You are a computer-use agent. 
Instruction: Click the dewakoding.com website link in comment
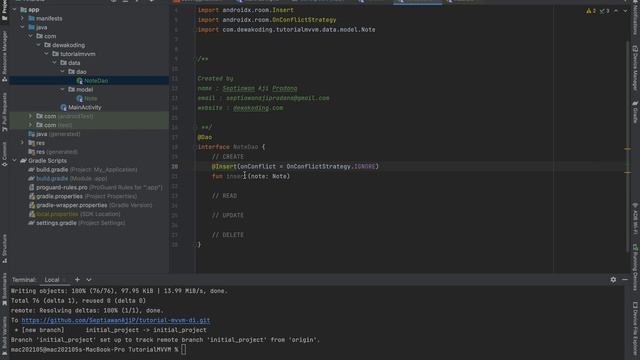[258, 108]
